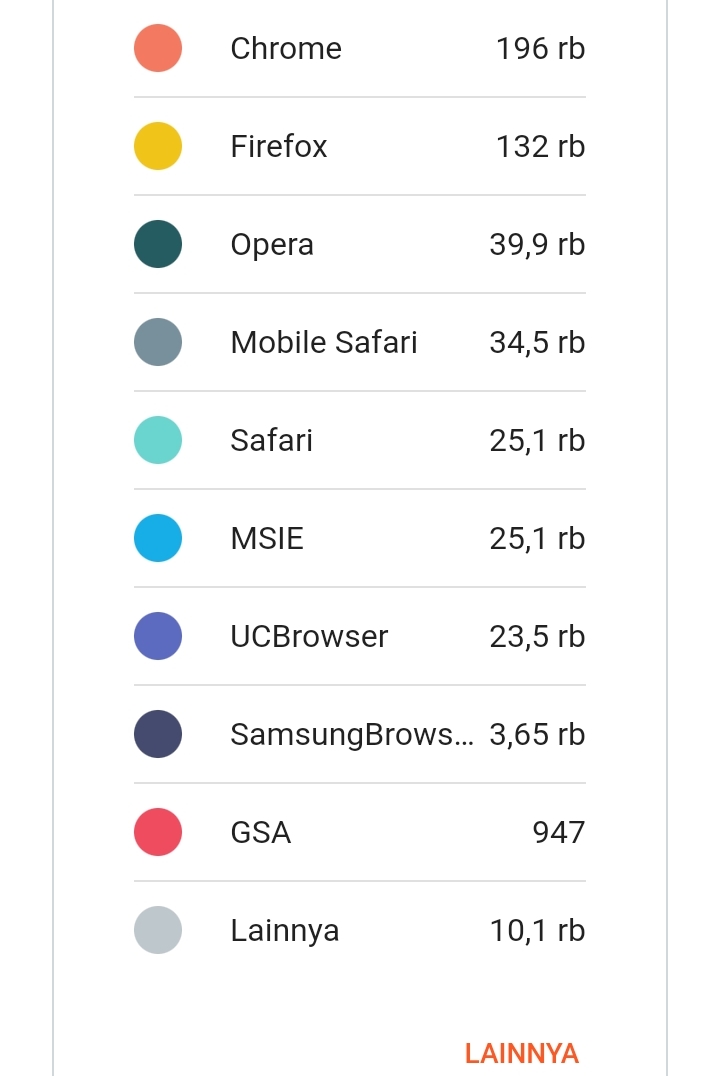Click the gray Mobile Safari dot

tap(158, 343)
